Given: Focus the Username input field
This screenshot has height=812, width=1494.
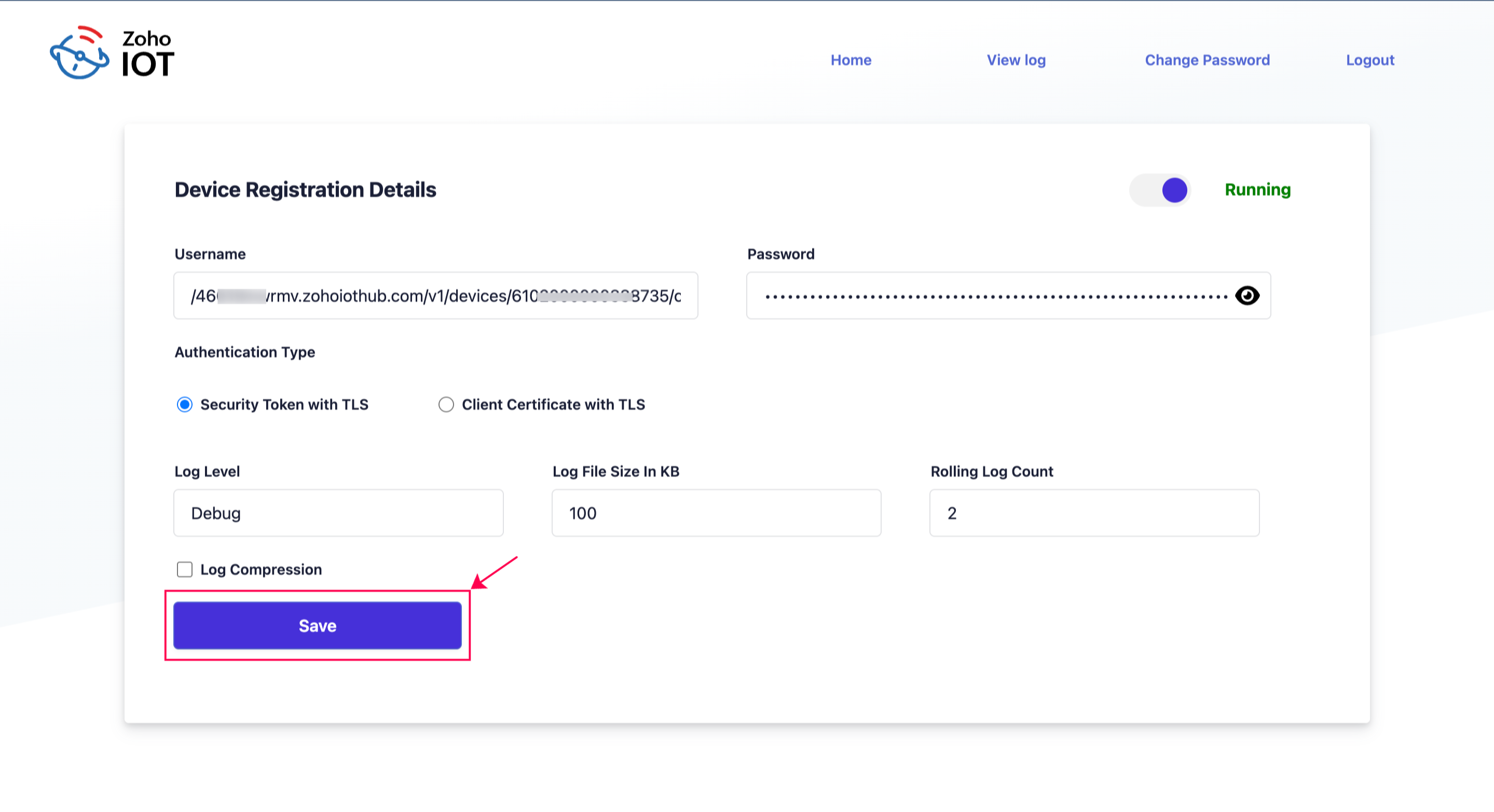Looking at the screenshot, I should tap(435, 296).
